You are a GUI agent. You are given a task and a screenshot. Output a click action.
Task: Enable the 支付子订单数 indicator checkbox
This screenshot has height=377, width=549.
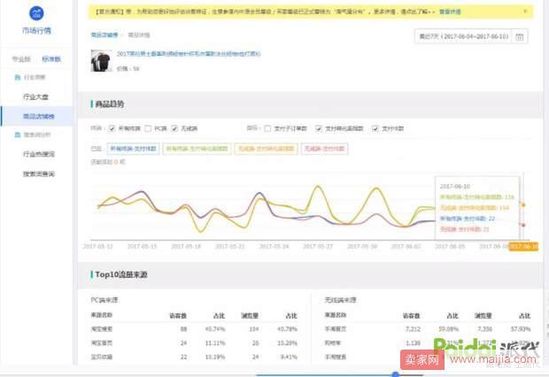(267, 128)
